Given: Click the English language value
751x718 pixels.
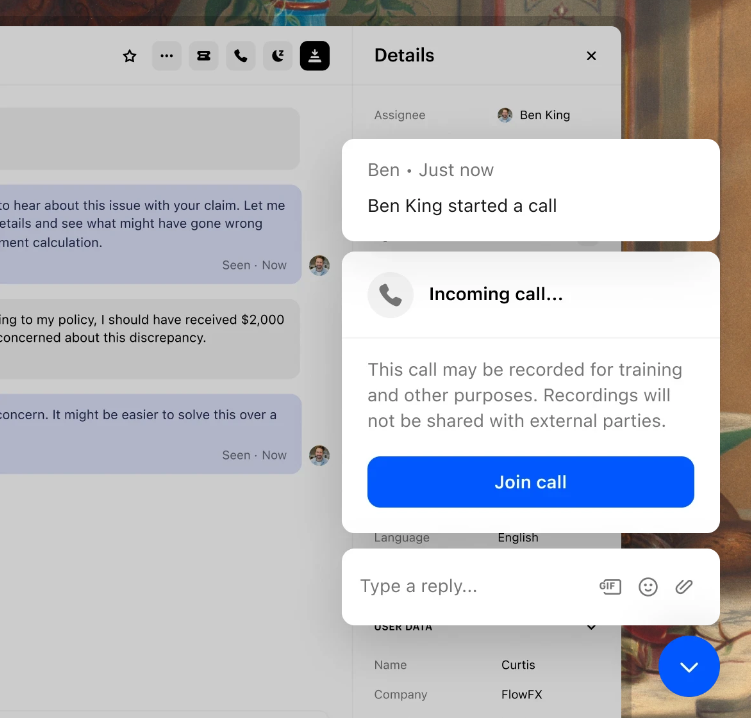Looking at the screenshot, I should (518, 538).
